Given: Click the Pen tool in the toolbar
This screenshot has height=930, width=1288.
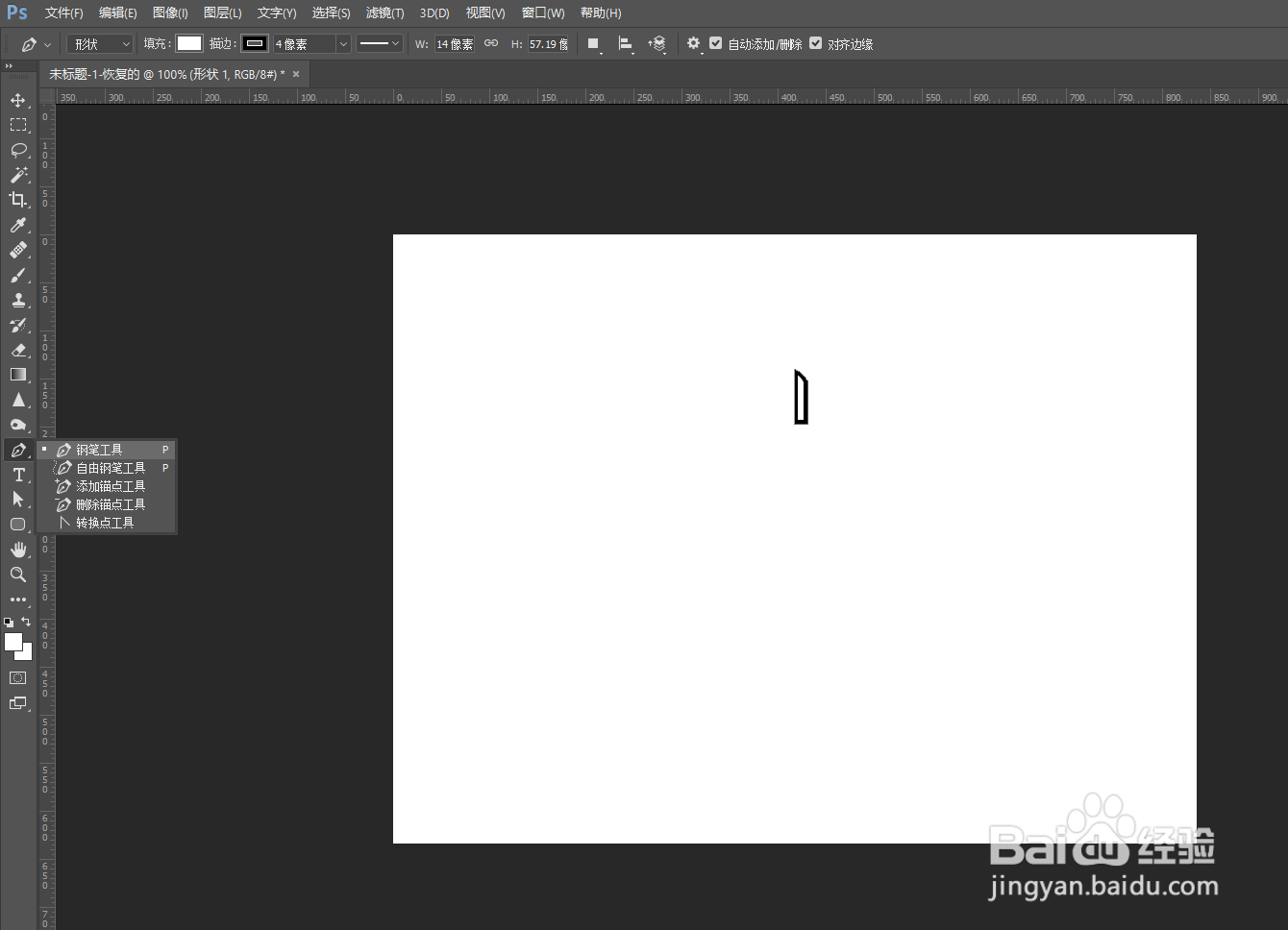Looking at the screenshot, I should (x=18, y=450).
